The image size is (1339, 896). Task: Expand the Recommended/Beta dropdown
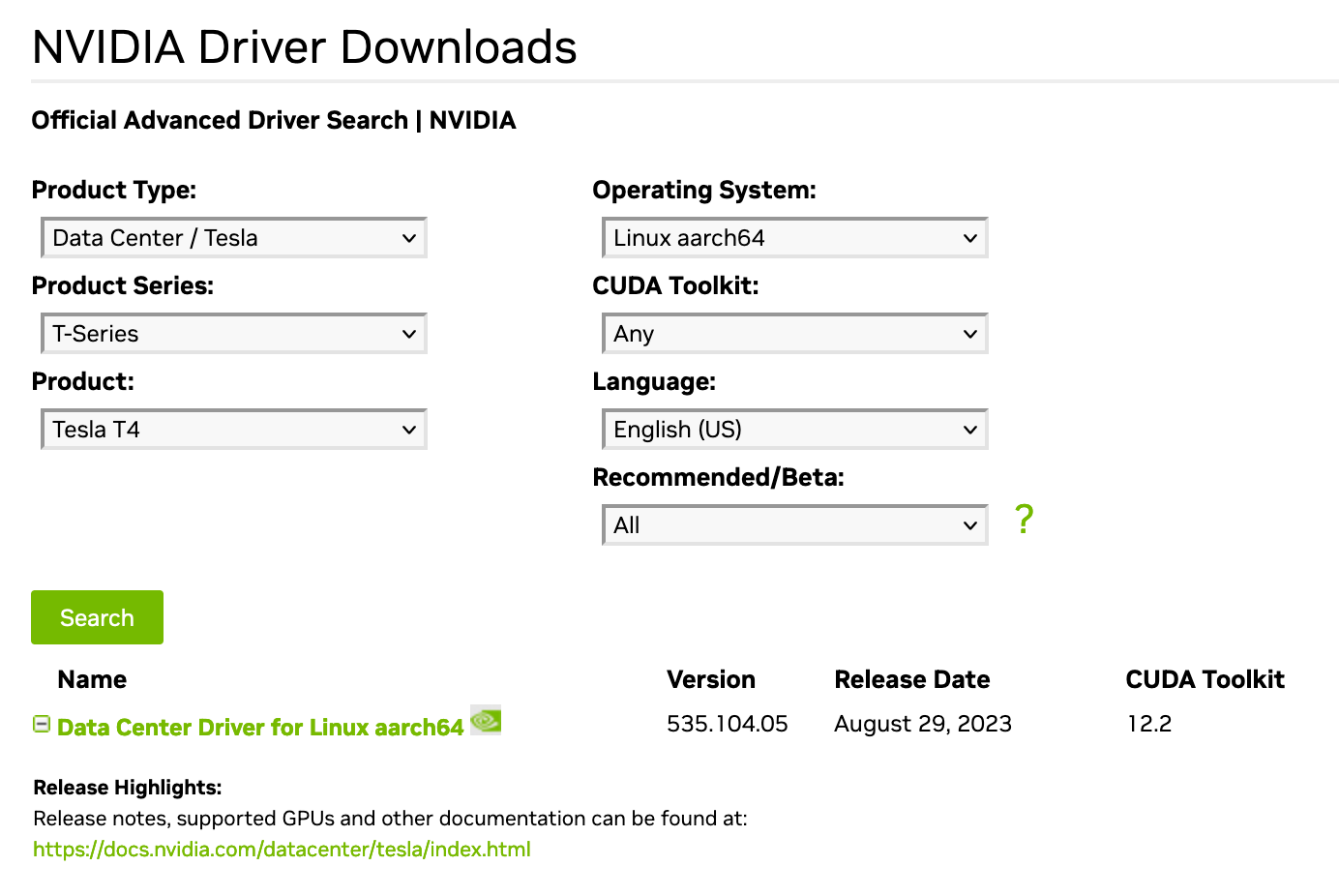[794, 525]
